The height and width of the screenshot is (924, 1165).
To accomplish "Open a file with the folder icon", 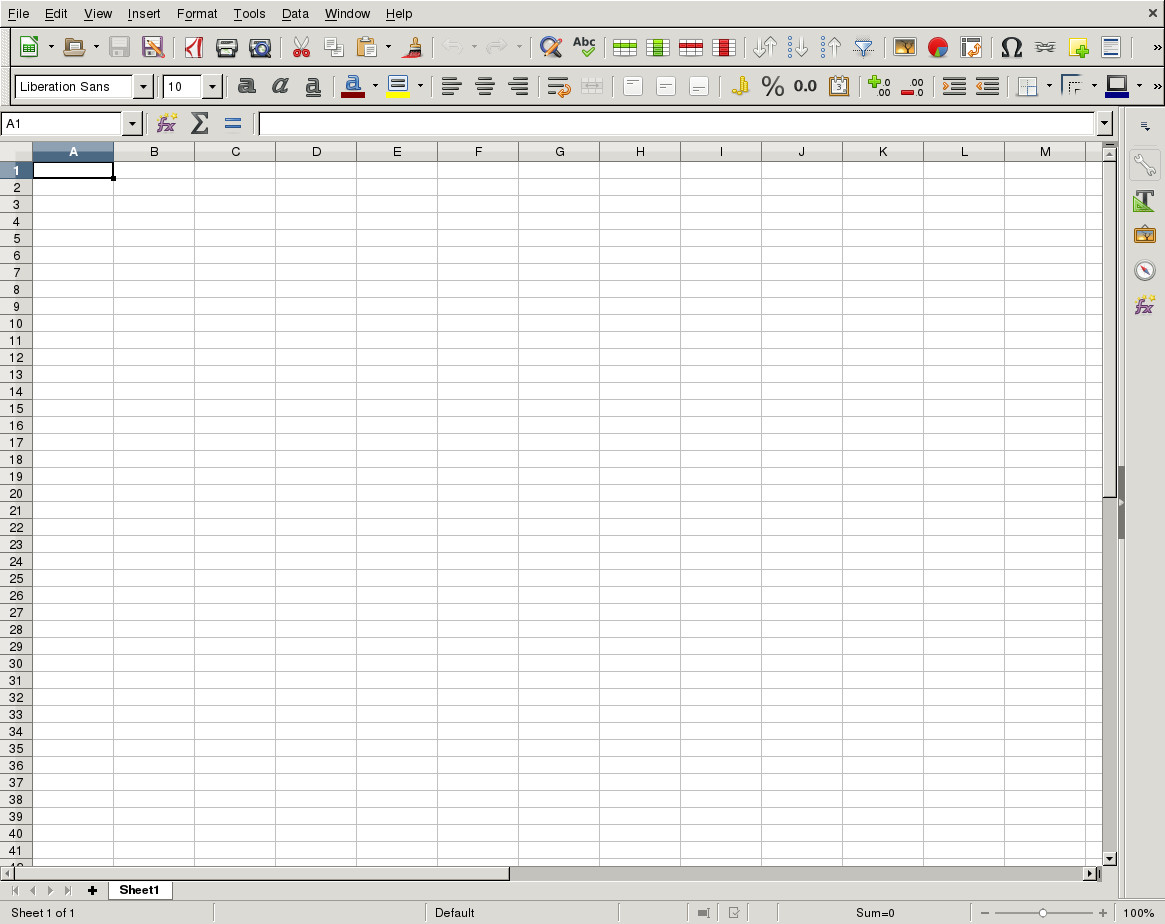I will (74, 47).
